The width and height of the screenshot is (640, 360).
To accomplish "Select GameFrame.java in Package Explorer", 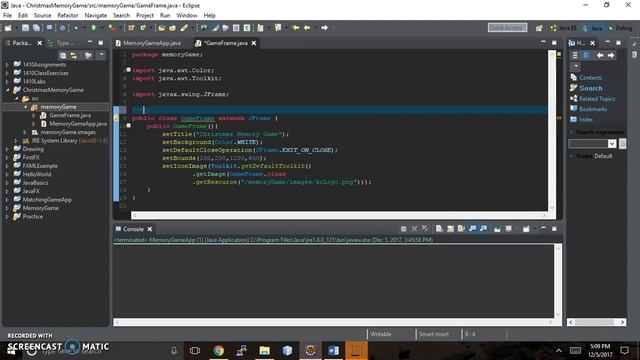I will tap(70, 116).
